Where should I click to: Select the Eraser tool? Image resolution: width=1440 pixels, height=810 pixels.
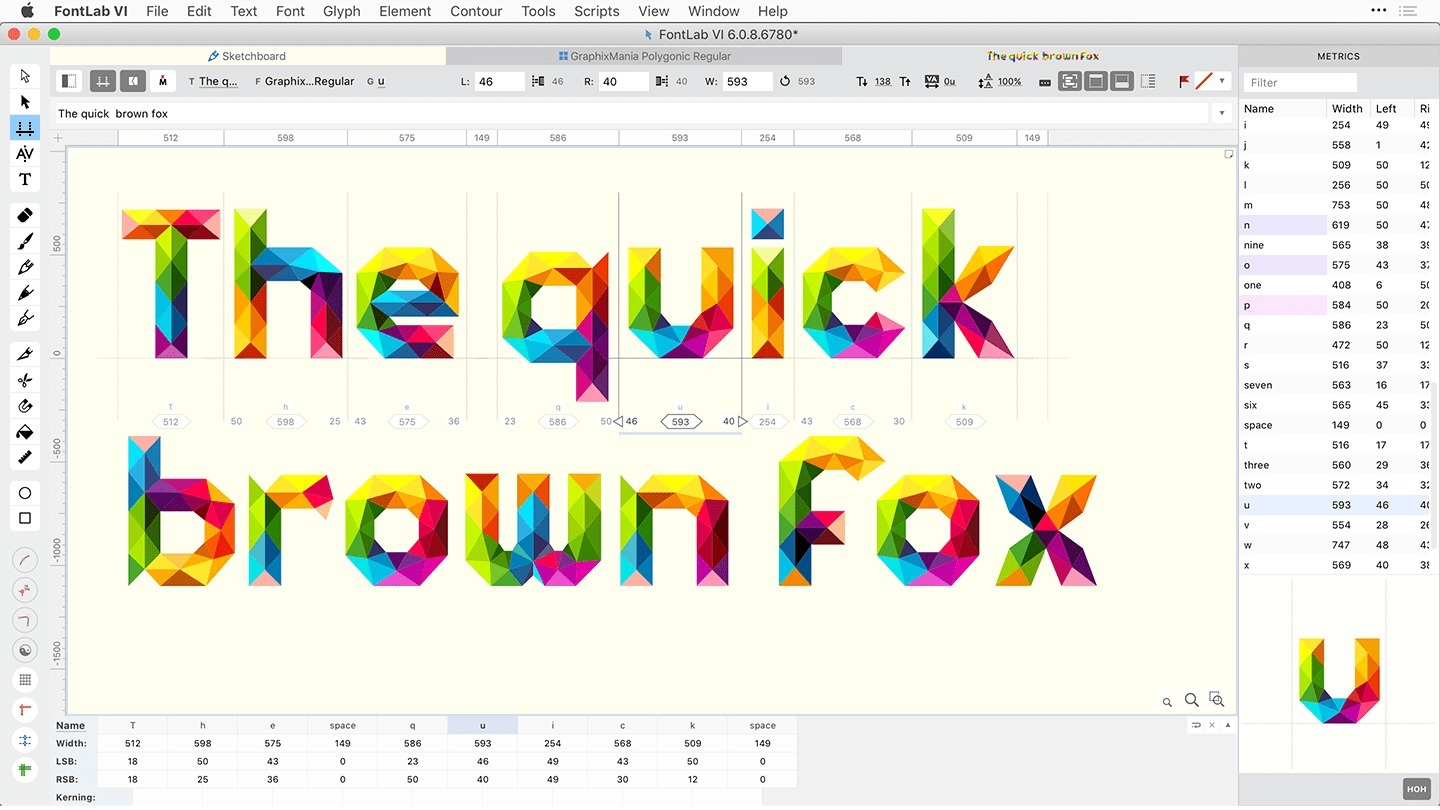point(25,214)
